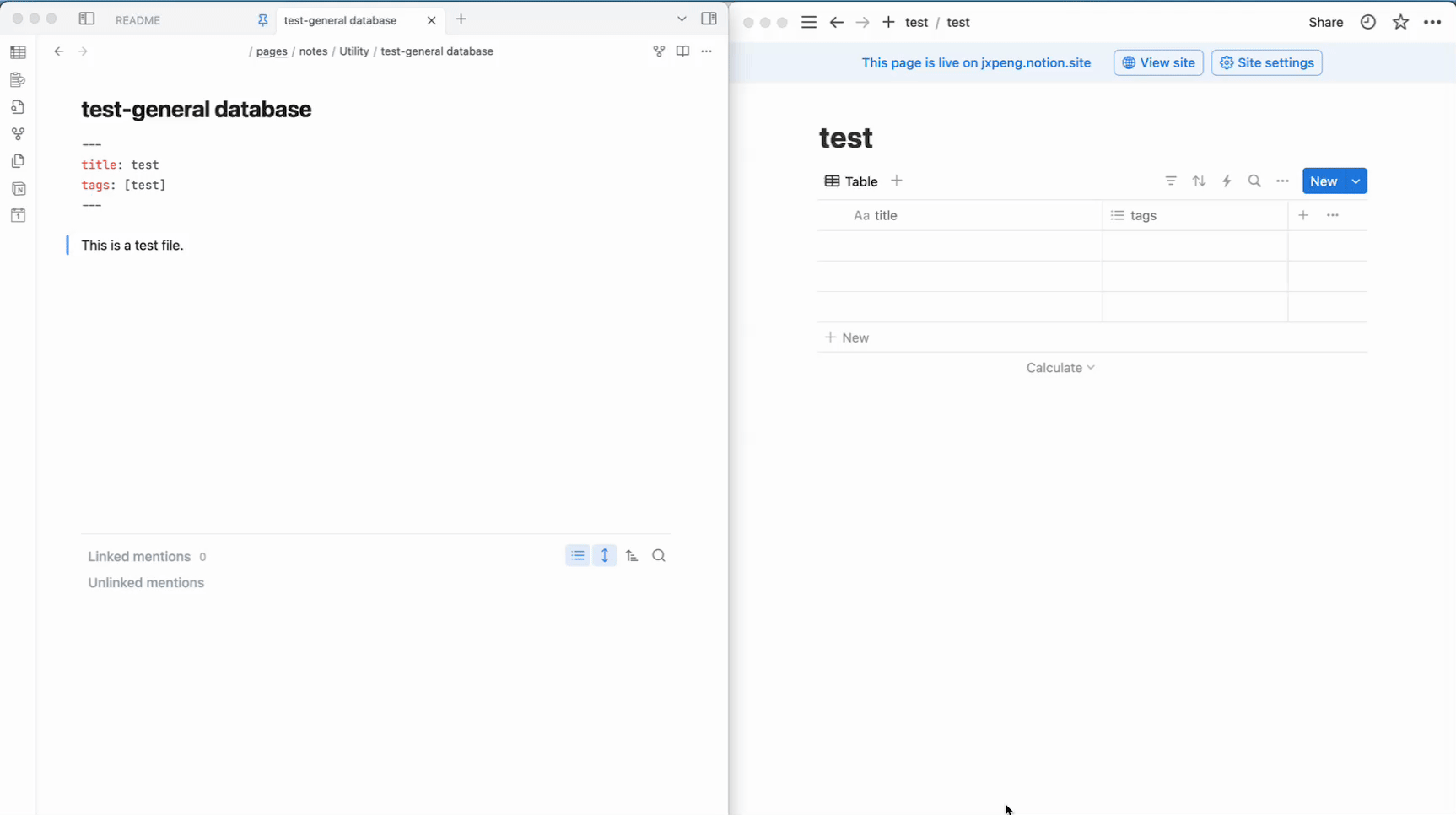Click the automations lightning bolt icon
This screenshot has height=815, width=1456.
click(1227, 181)
